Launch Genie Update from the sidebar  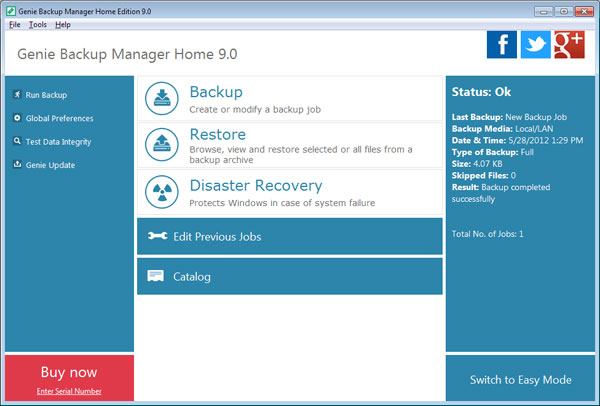point(50,165)
